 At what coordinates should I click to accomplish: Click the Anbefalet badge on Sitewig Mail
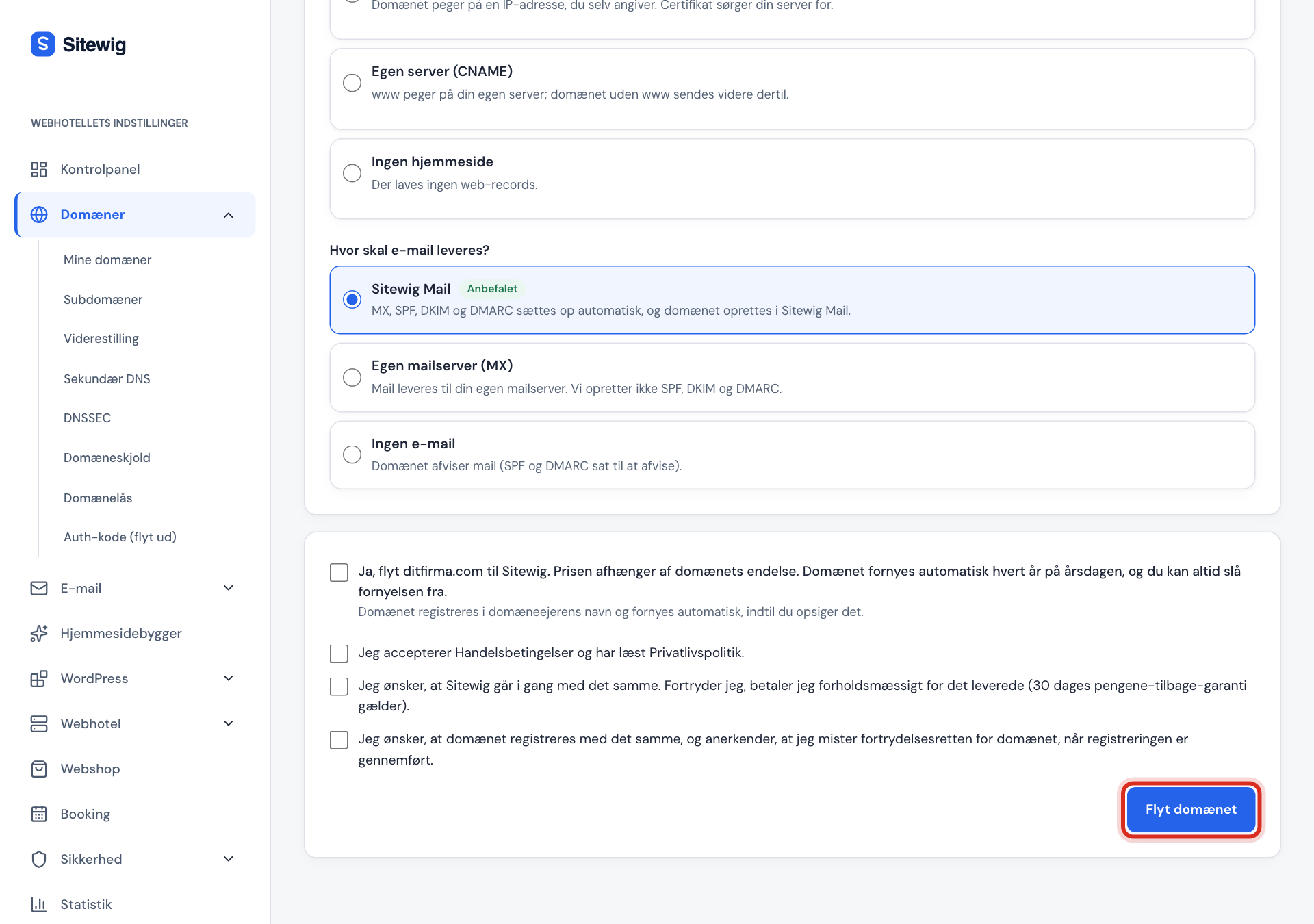(492, 289)
